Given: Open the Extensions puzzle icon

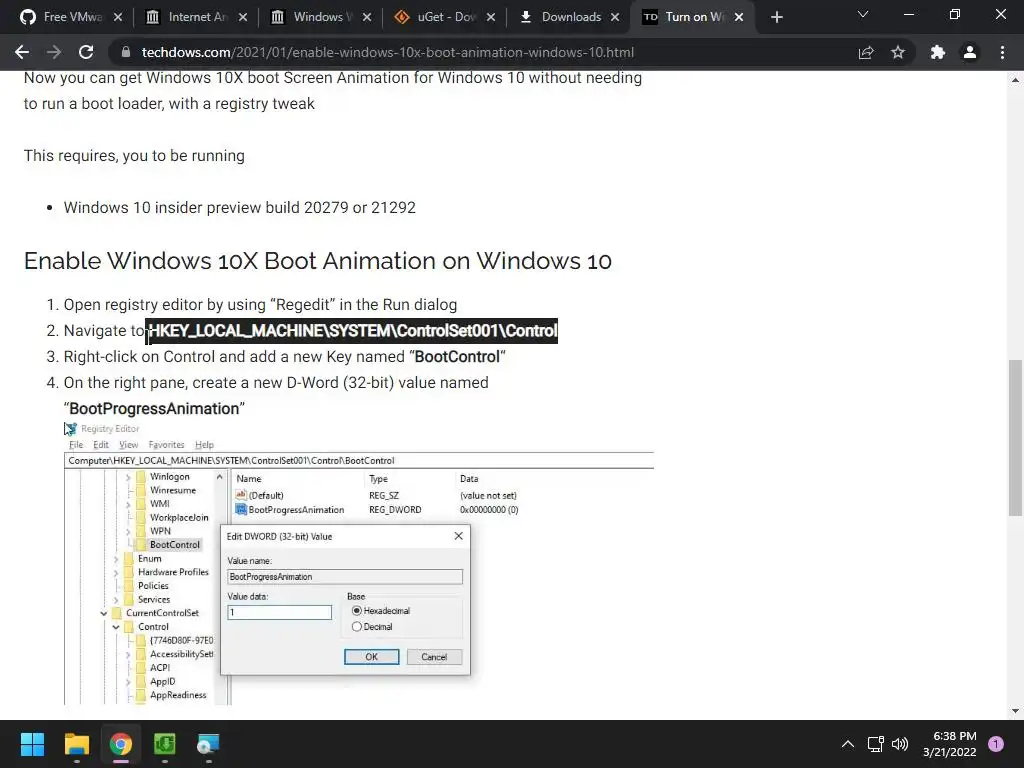Looking at the screenshot, I should 938,52.
